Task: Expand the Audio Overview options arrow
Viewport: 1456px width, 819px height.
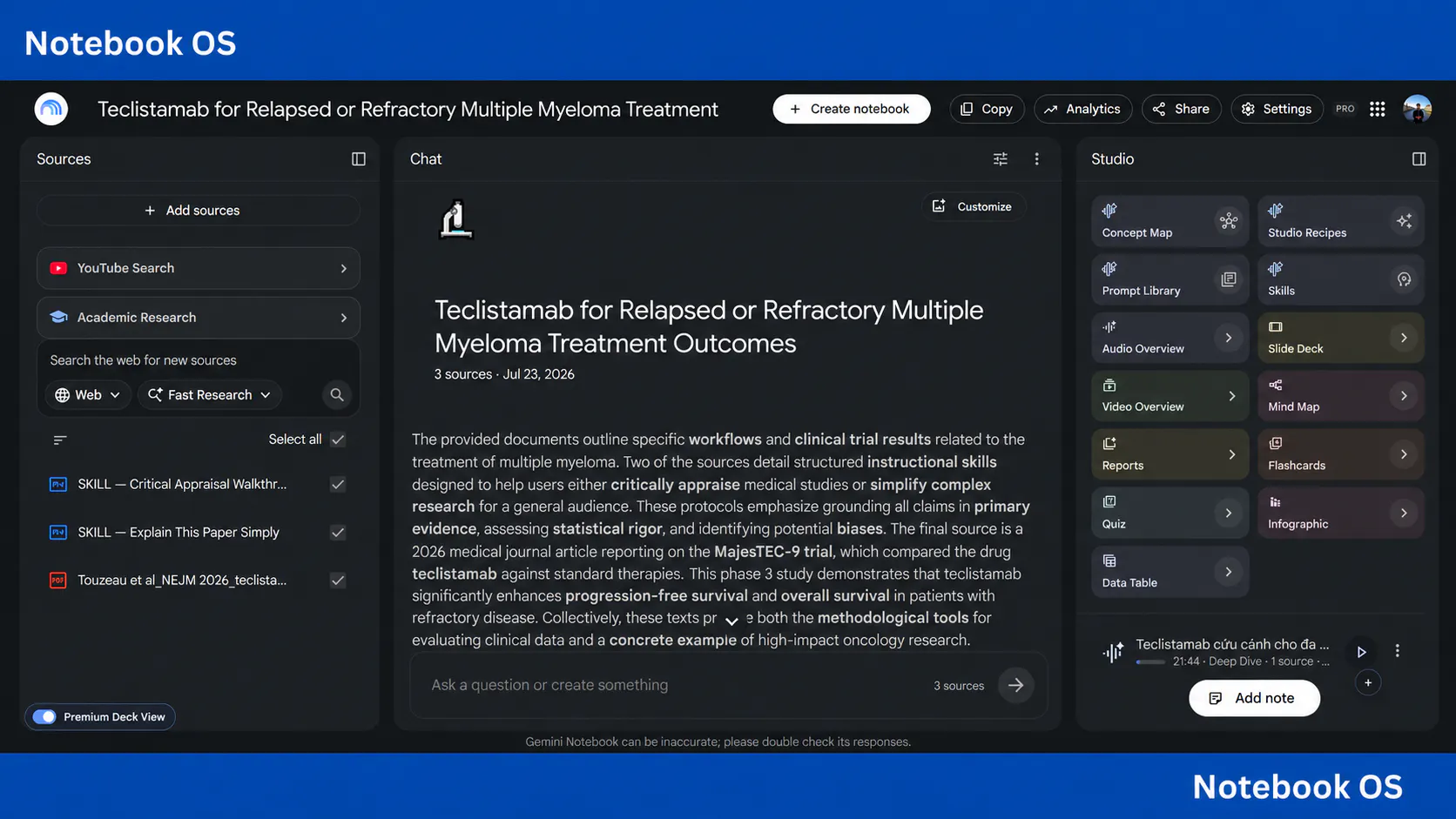Action: [1229, 338]
